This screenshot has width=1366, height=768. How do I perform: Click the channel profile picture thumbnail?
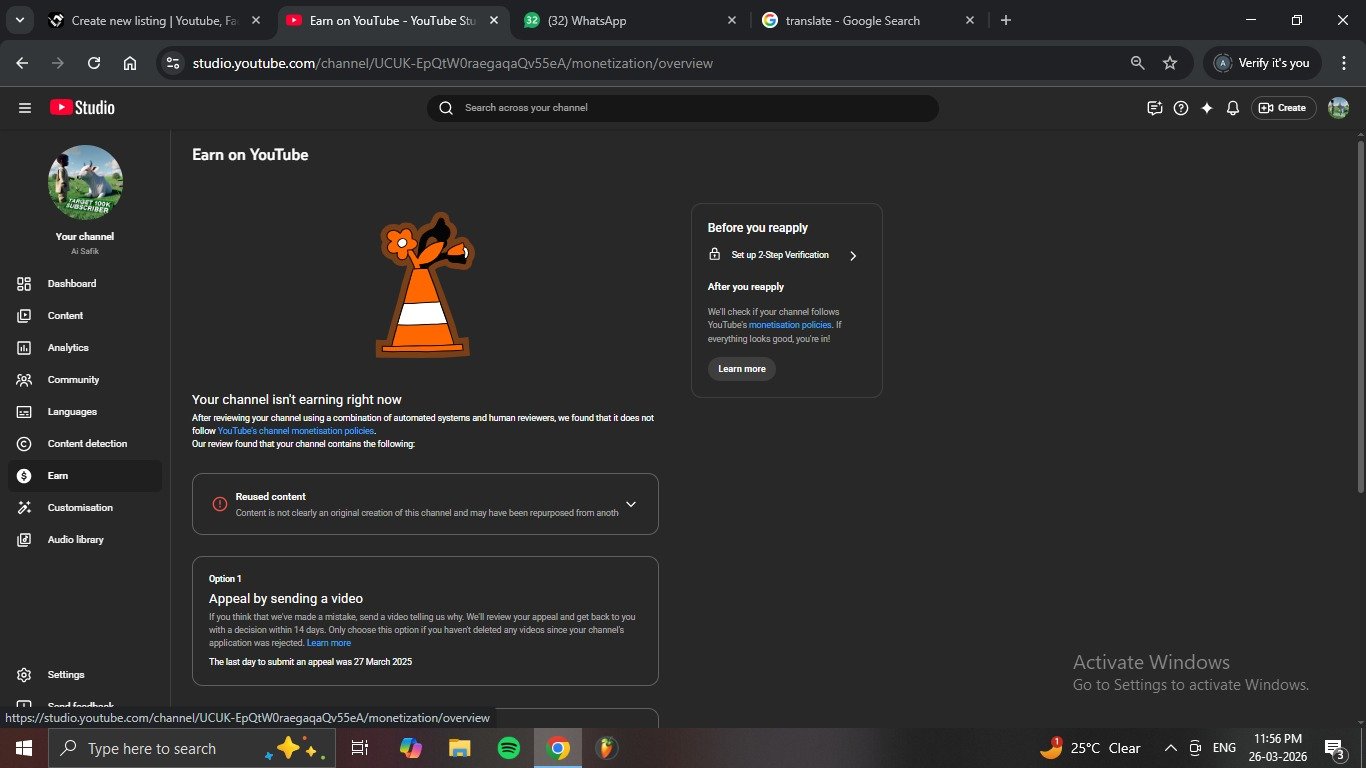(x=85, y=183)
